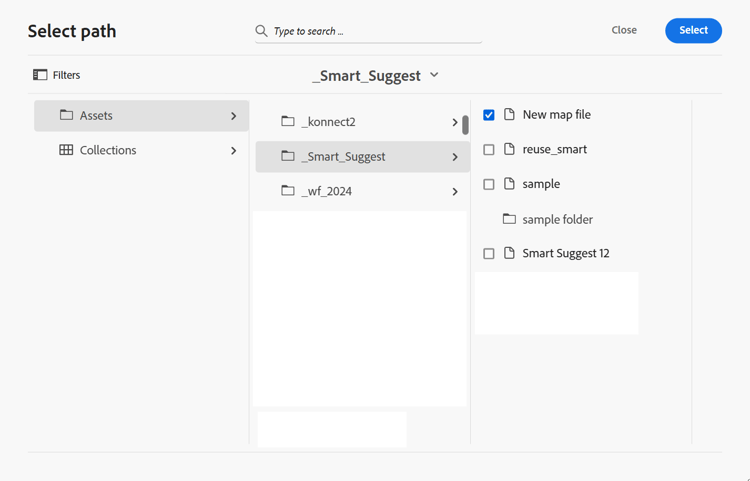Click the sample folder icon
Screen dimensions: 750x481
tap(509, 219)
